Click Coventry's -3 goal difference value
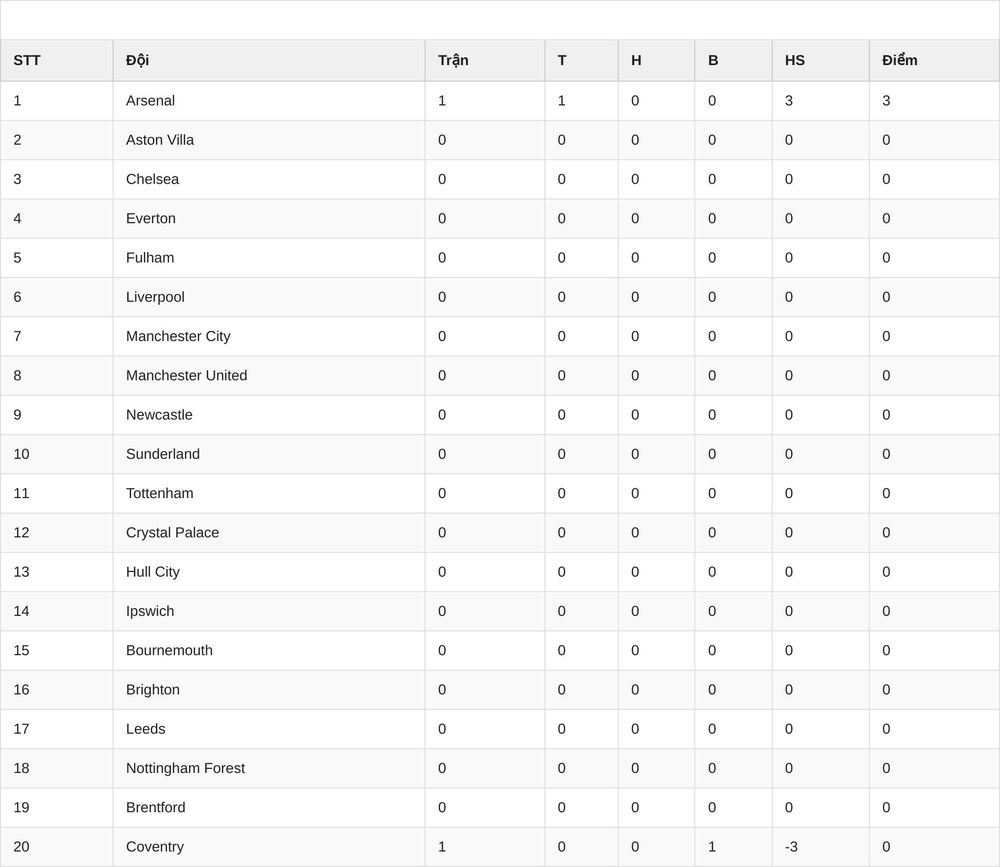 click(x=791, y=847)
